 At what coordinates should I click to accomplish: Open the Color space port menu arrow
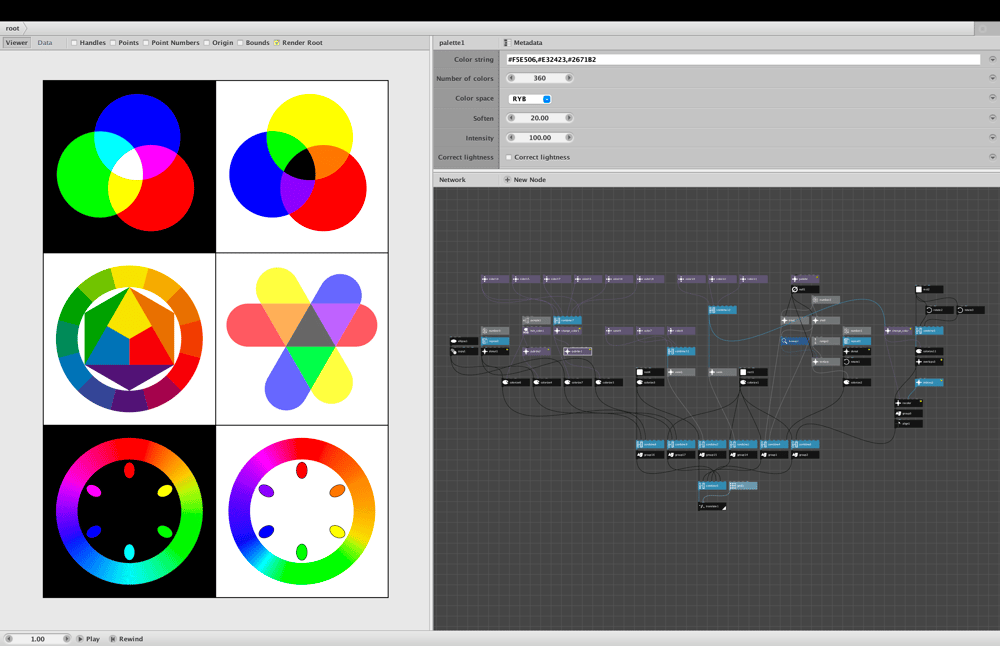[992, 97]
